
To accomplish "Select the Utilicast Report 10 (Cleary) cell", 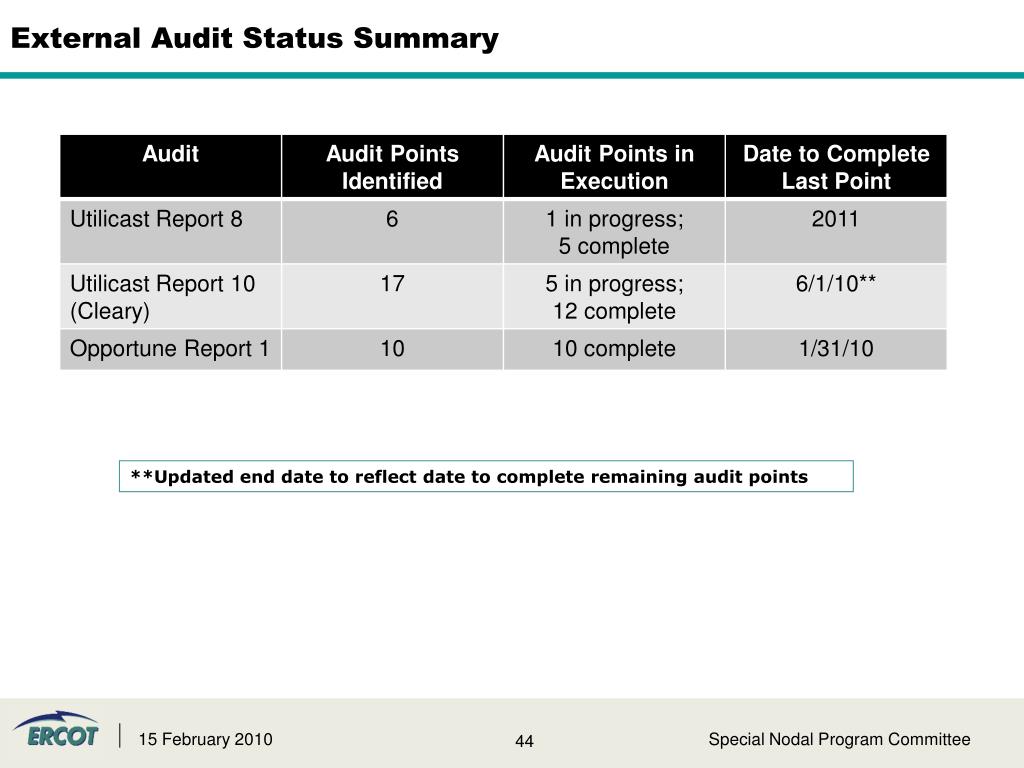I will point(170,296).
